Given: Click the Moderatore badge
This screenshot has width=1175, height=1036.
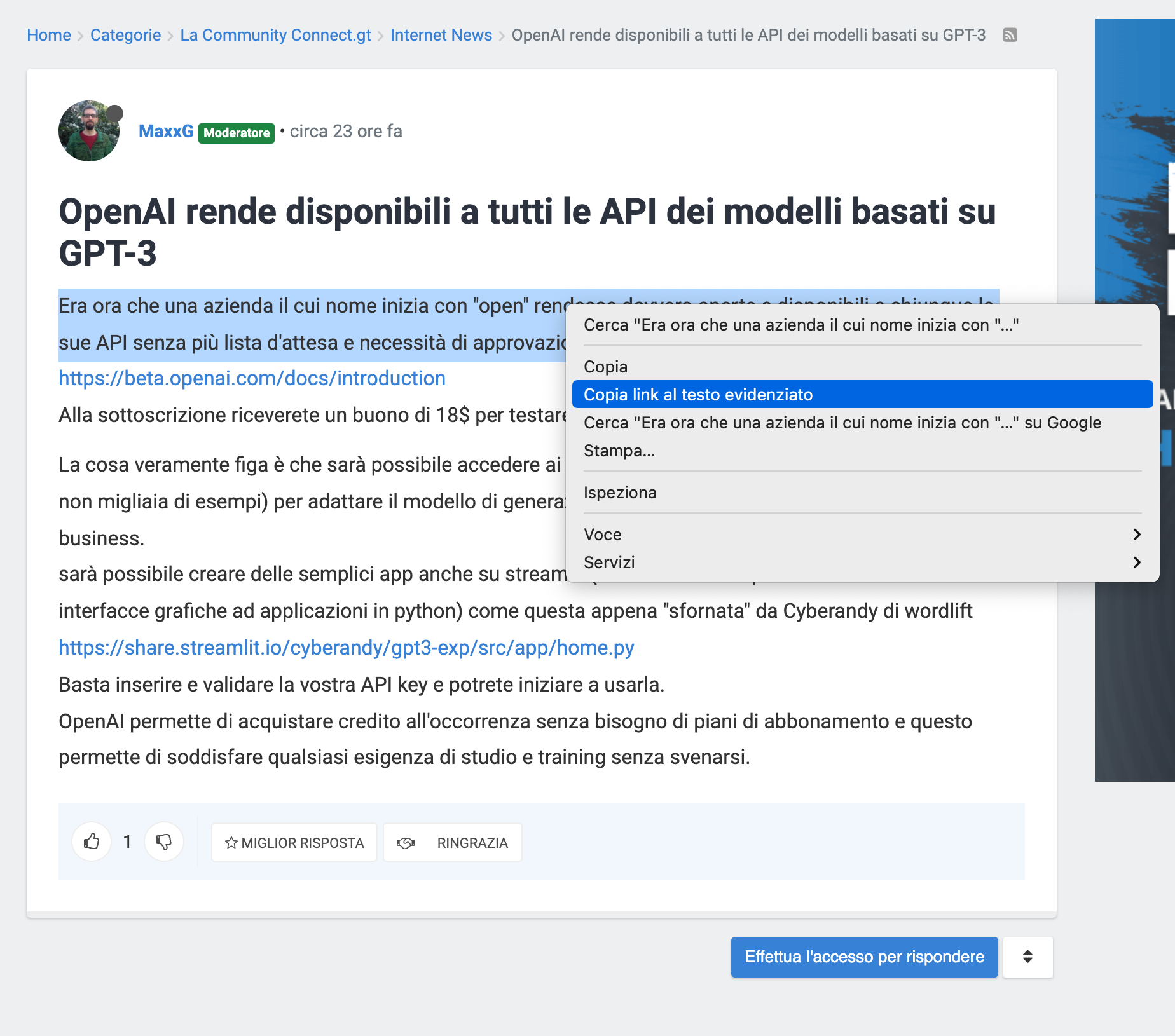Looking at the screenshot, I should [237, 133].
